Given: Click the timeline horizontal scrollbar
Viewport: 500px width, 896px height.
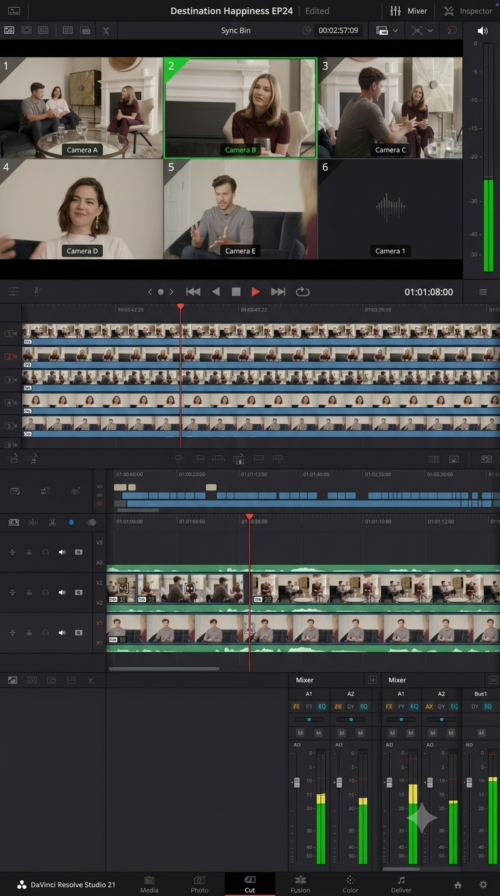Looking at the screenshot, I should click(x=164, y=669).
